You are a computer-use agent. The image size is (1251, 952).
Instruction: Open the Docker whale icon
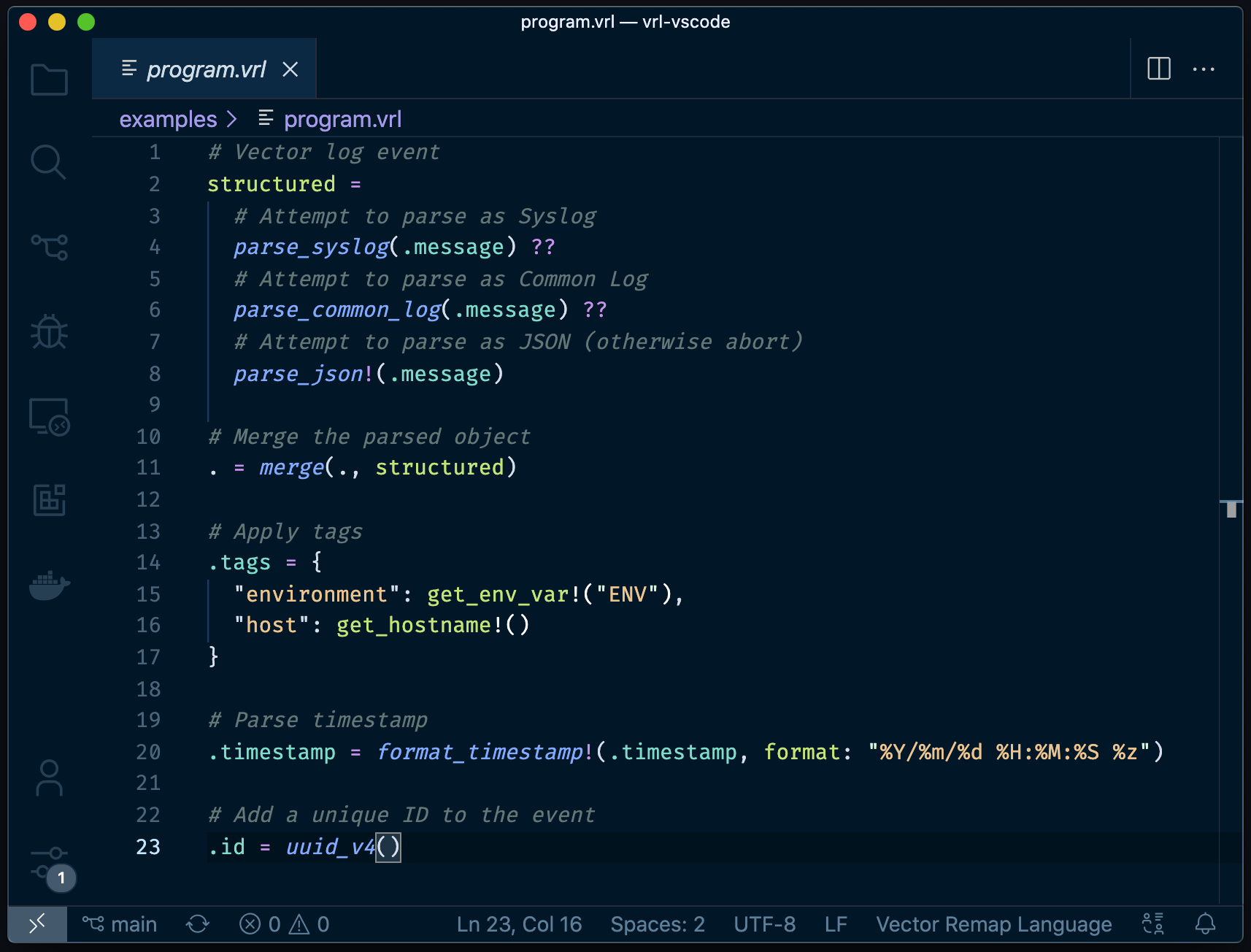click(x=49, y=585)
